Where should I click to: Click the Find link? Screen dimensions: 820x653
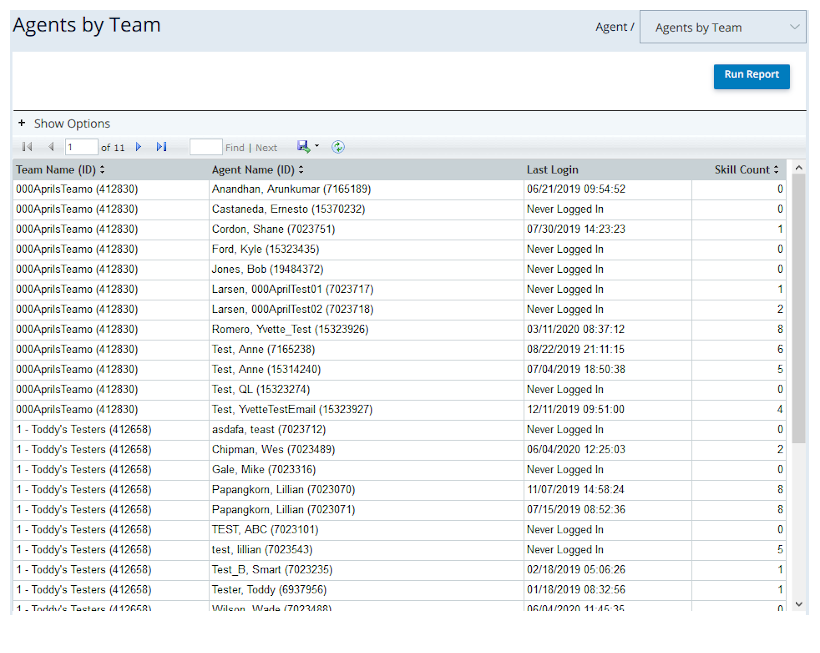click(235, 147)
